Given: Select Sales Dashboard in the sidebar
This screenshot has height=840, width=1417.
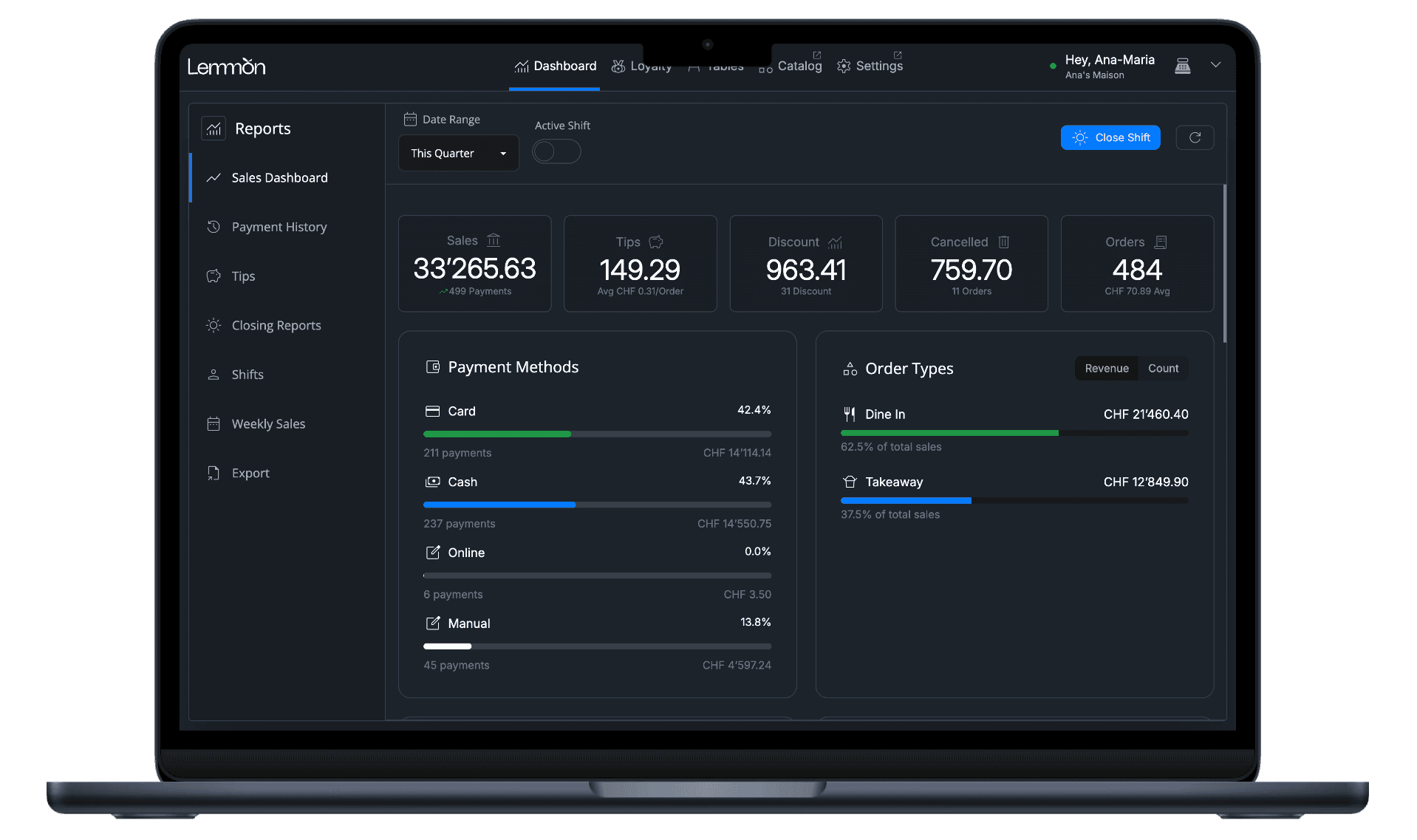Looking at the screenshot, I should 287,178.
